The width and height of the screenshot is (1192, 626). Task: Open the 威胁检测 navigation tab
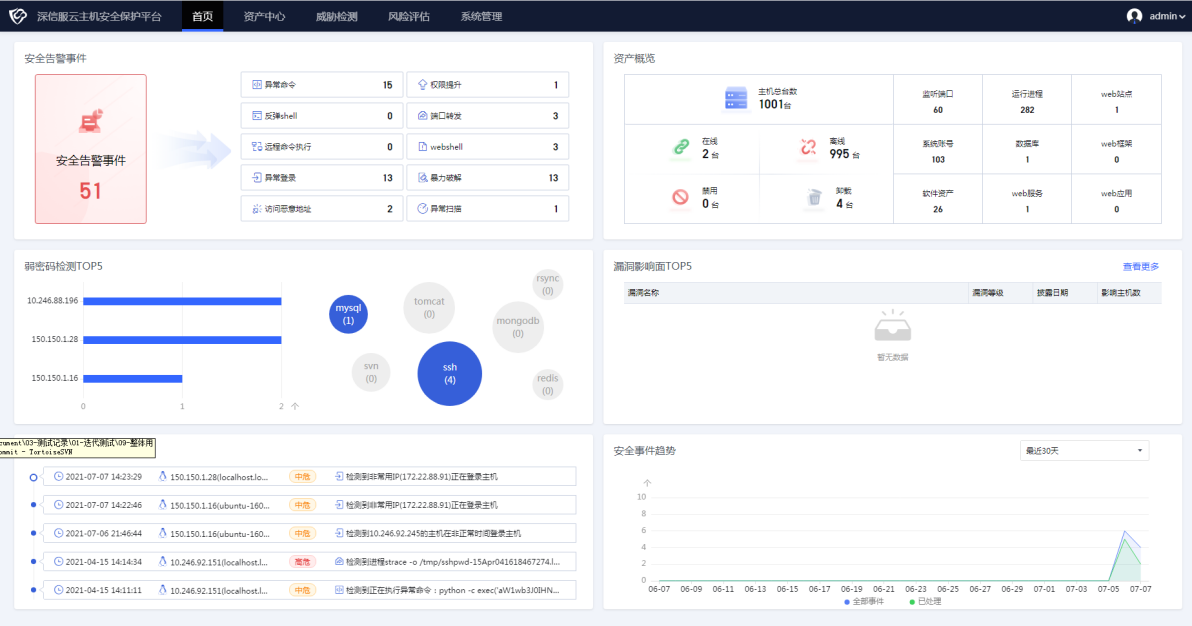336,16
